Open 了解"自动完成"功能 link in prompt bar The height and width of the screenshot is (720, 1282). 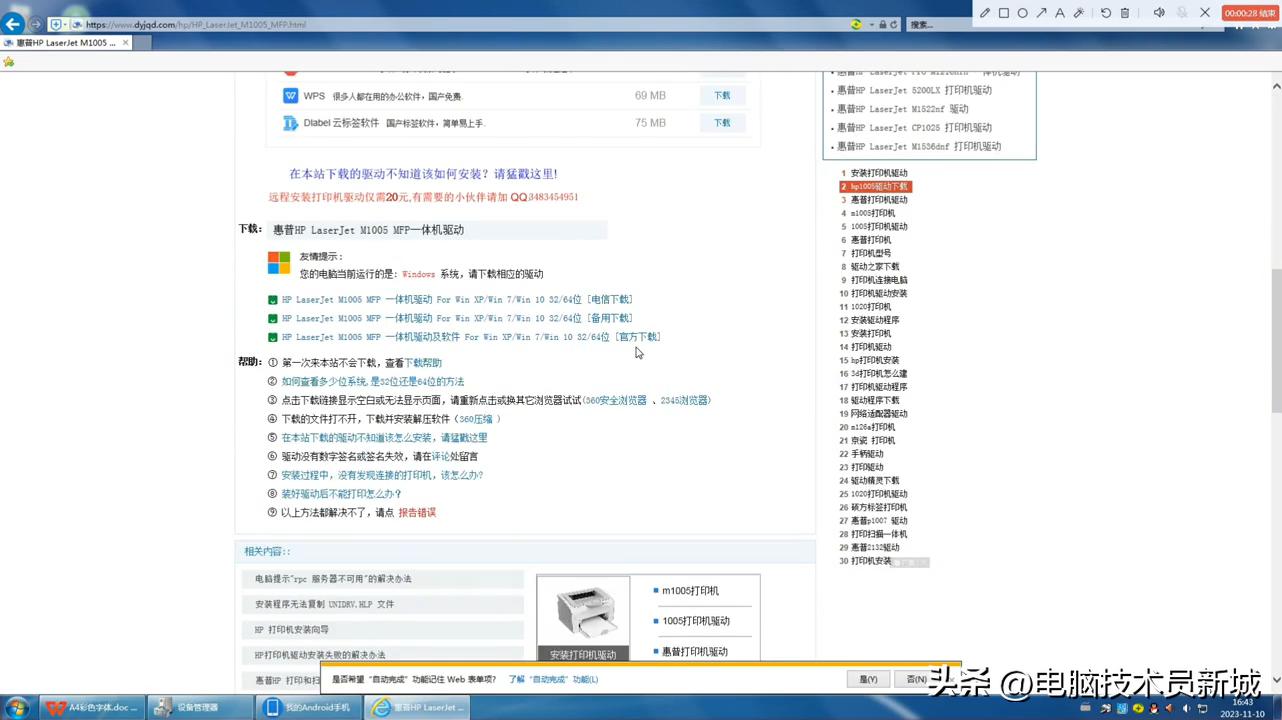[x=553, y=679]
